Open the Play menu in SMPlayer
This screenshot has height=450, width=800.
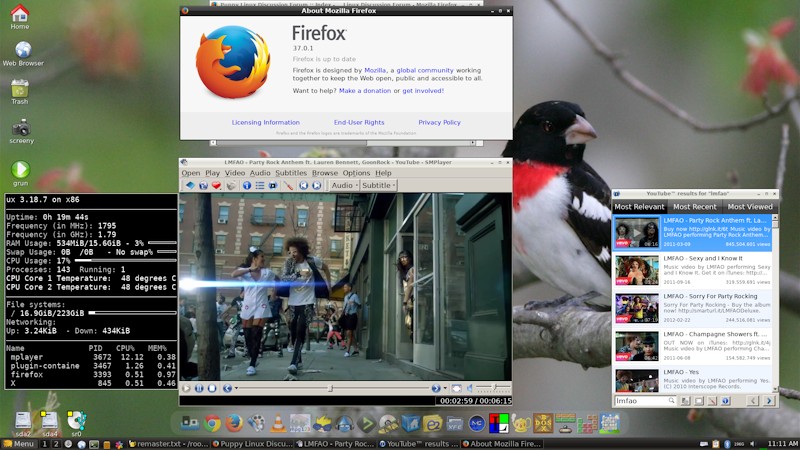pos(212,173)
